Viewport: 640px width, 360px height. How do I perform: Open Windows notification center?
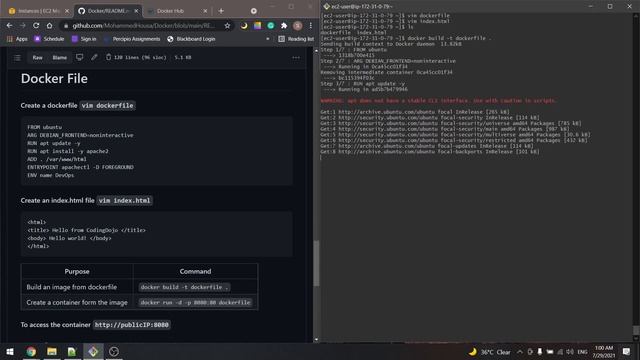pyautogui.click(x=627, y=351)
